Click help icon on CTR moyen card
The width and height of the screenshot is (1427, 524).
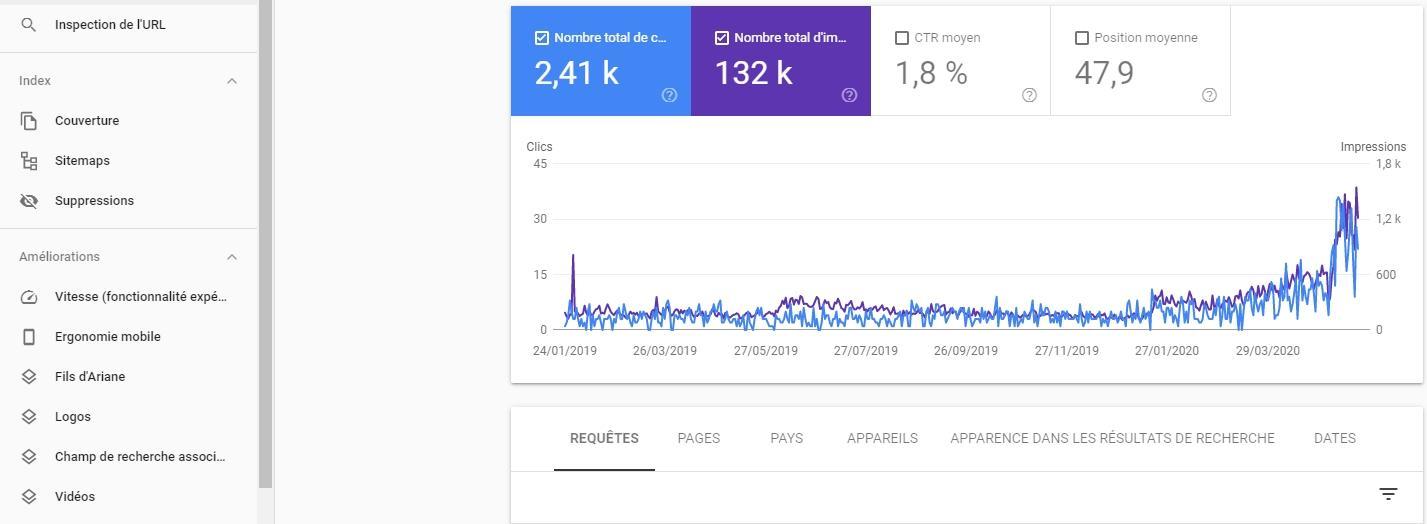pos(1029,95)
